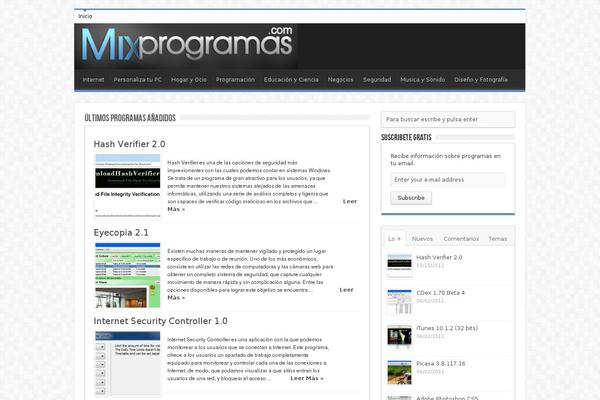Switch to the Comentarios tab
Image resolution: width=600 pixels, height=400 pixels.
pos(461,239)
